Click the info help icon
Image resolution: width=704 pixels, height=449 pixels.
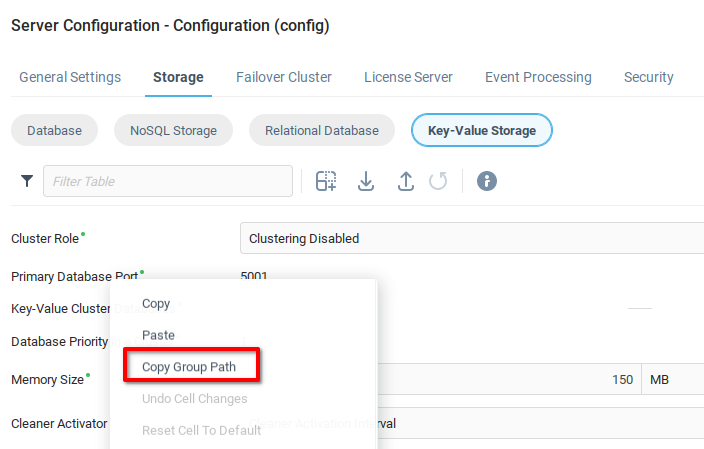point(487,181)
